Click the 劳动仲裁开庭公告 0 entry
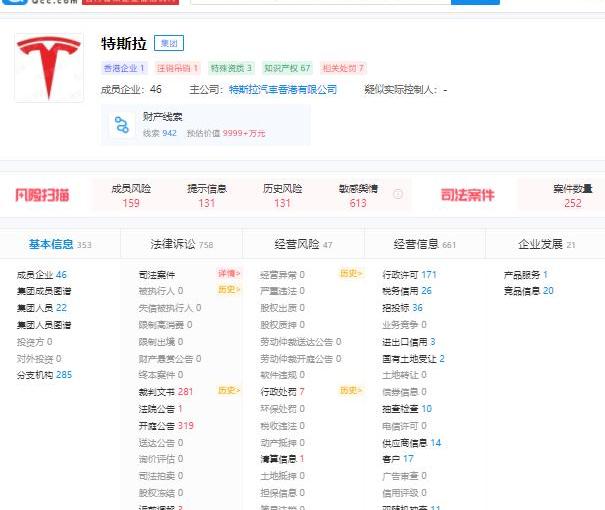This screenshot has height=510, width=605. point(301,359)
